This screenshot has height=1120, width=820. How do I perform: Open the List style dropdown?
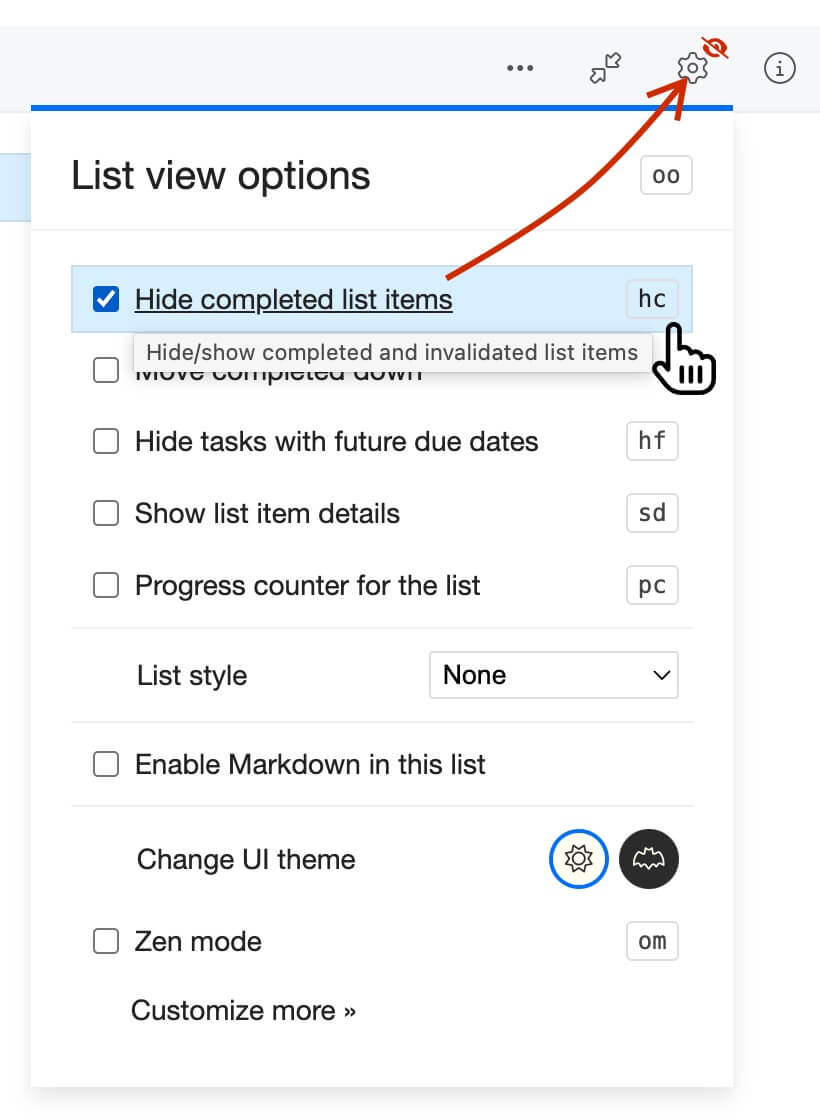coord(553,675)
